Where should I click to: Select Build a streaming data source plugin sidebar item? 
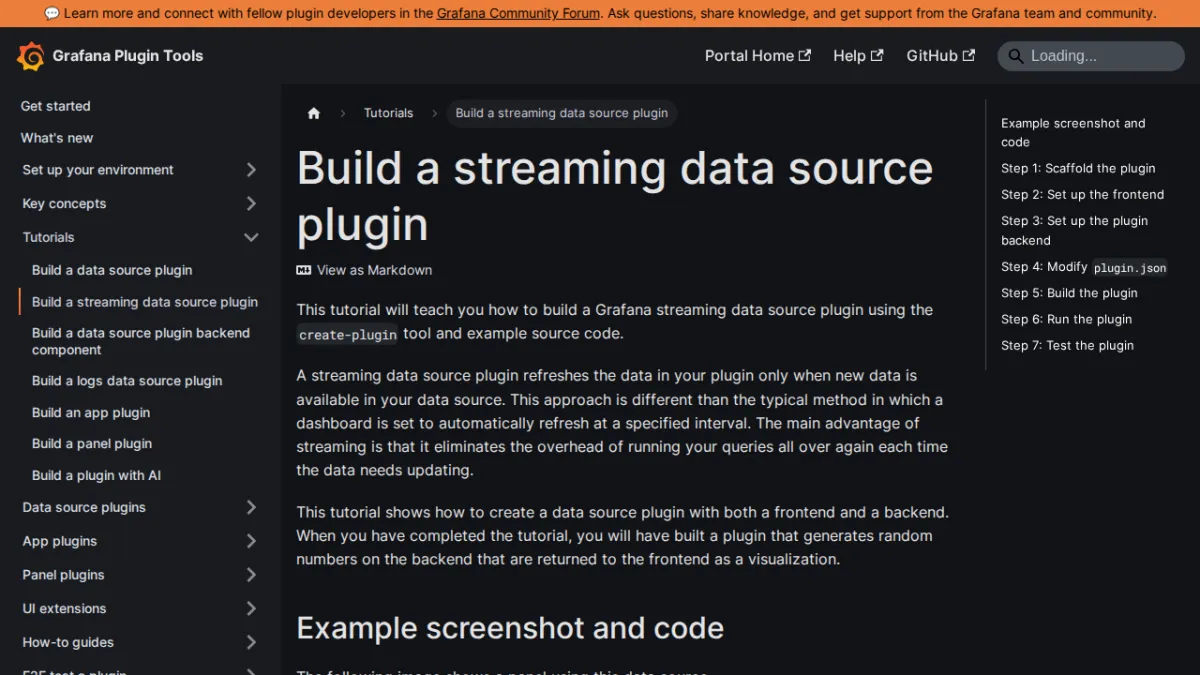coord(145,302)
